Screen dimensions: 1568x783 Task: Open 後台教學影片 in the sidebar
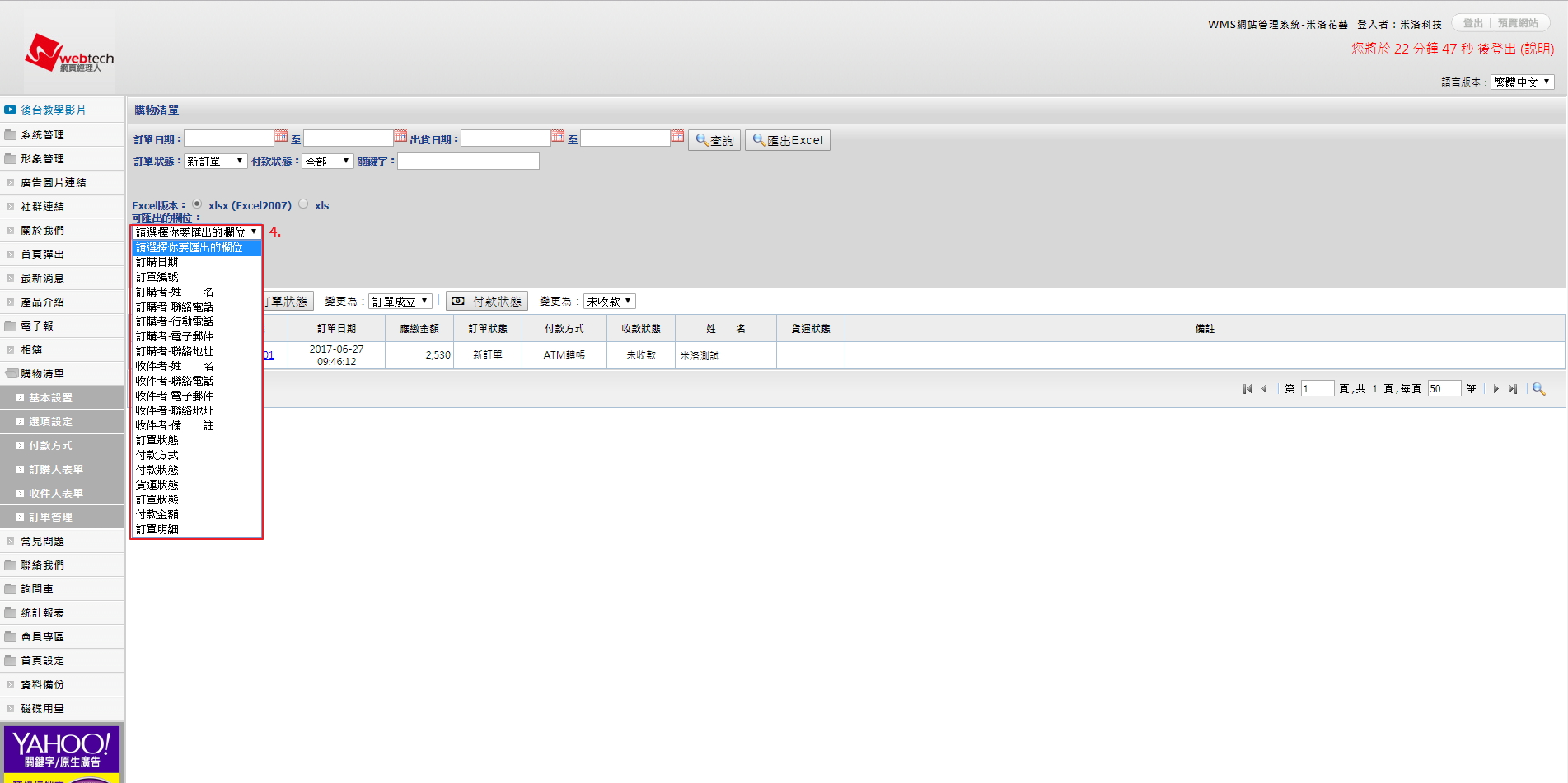[x=53, y=110]
